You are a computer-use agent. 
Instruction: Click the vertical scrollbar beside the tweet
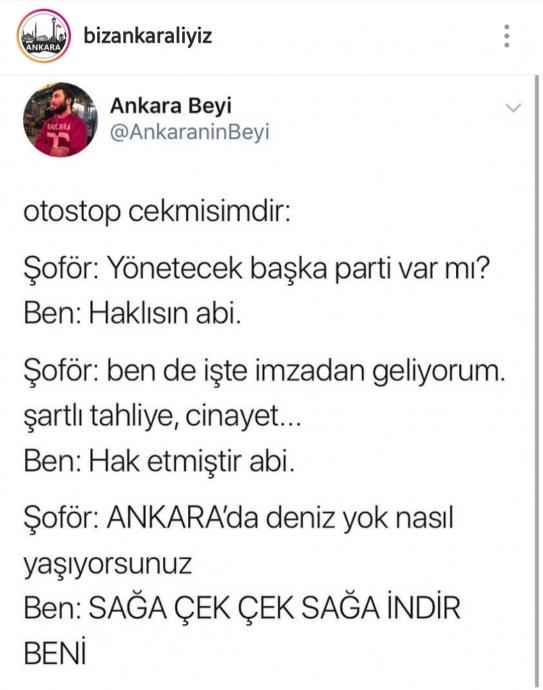tap(536, 381)
